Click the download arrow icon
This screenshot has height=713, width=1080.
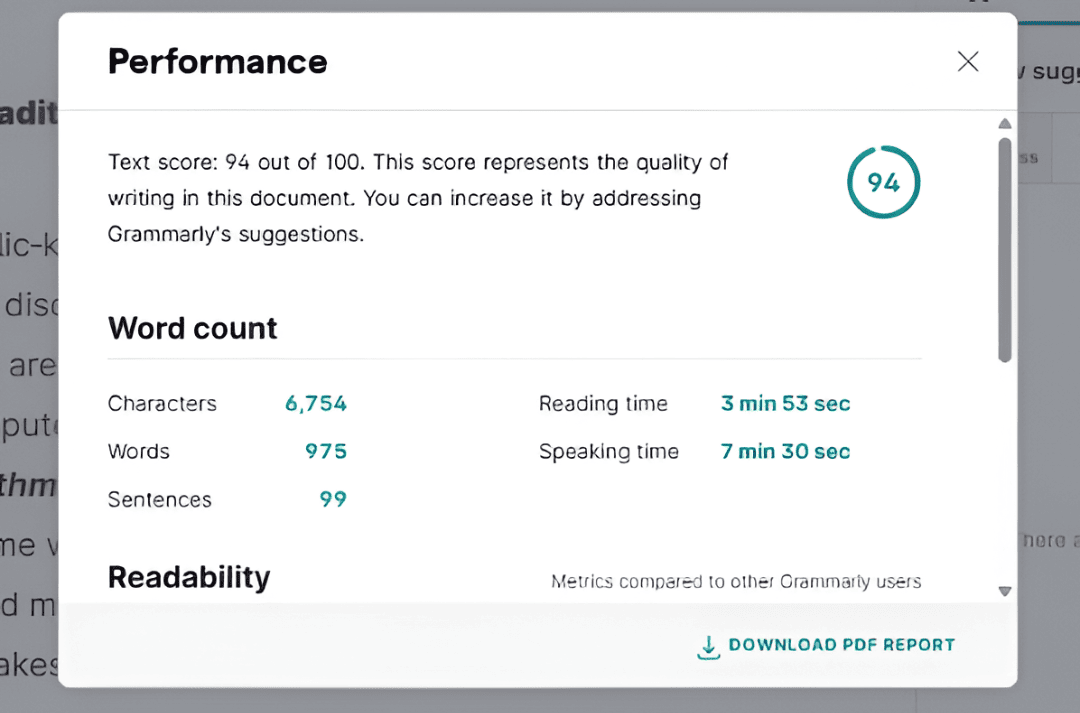(708, 647)
